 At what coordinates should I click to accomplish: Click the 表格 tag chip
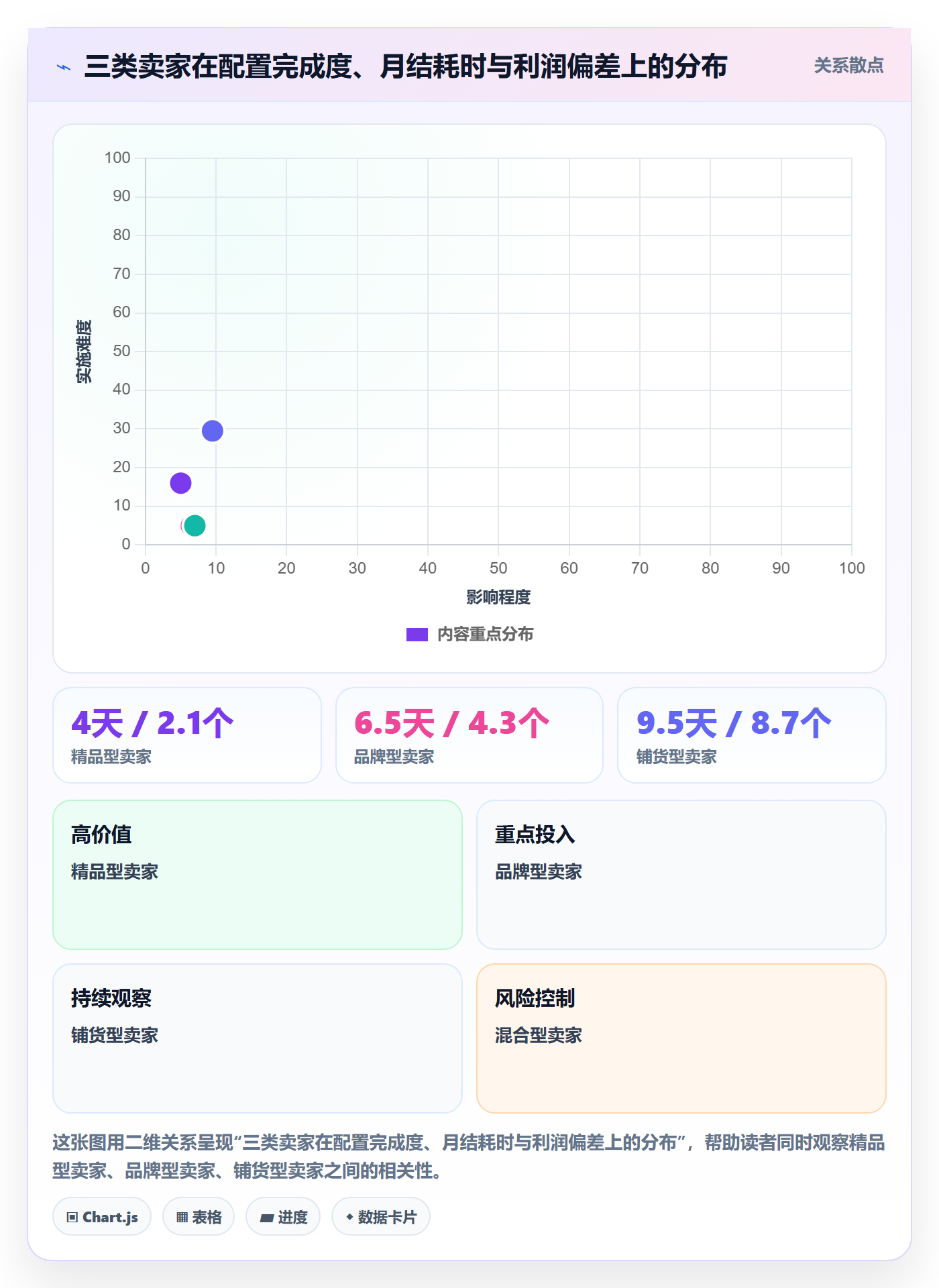(199, 1217)
